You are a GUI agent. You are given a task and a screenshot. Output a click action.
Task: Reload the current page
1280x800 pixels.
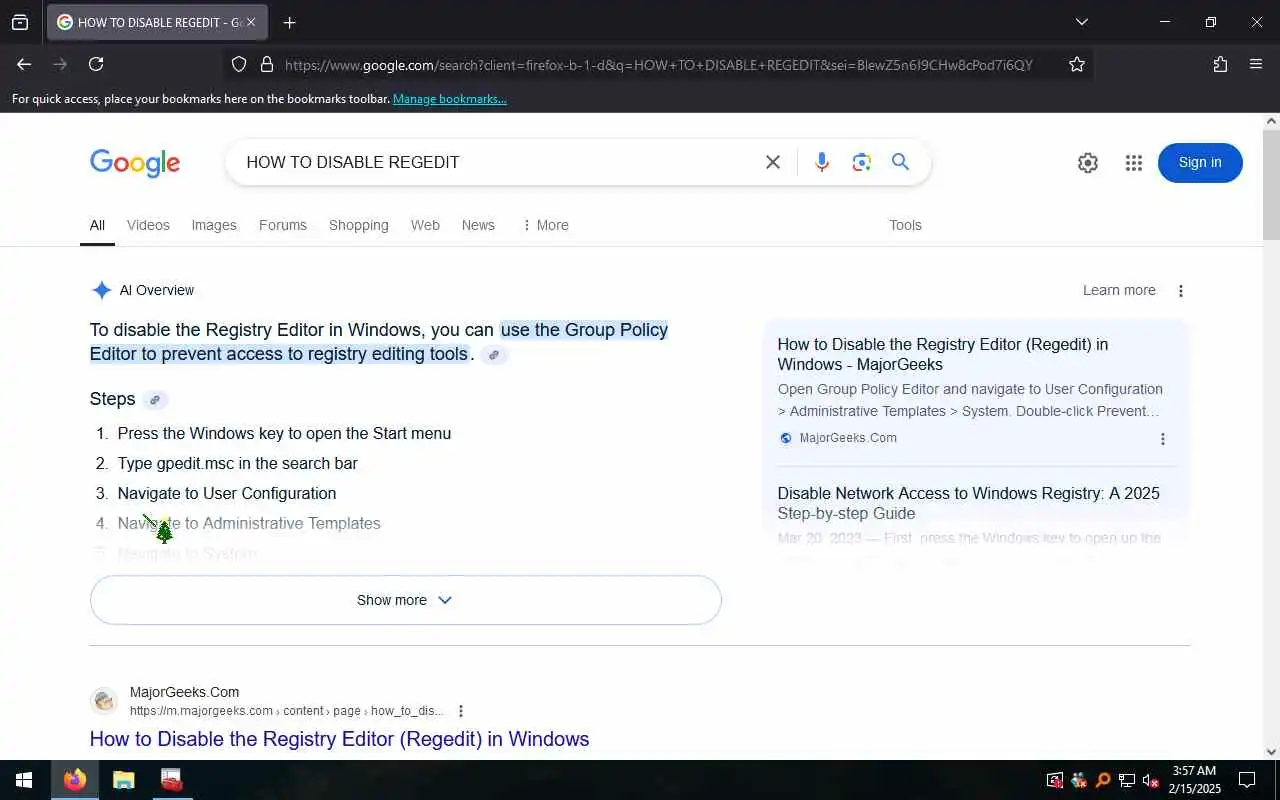pyautogui.click(x=96, y=64)
